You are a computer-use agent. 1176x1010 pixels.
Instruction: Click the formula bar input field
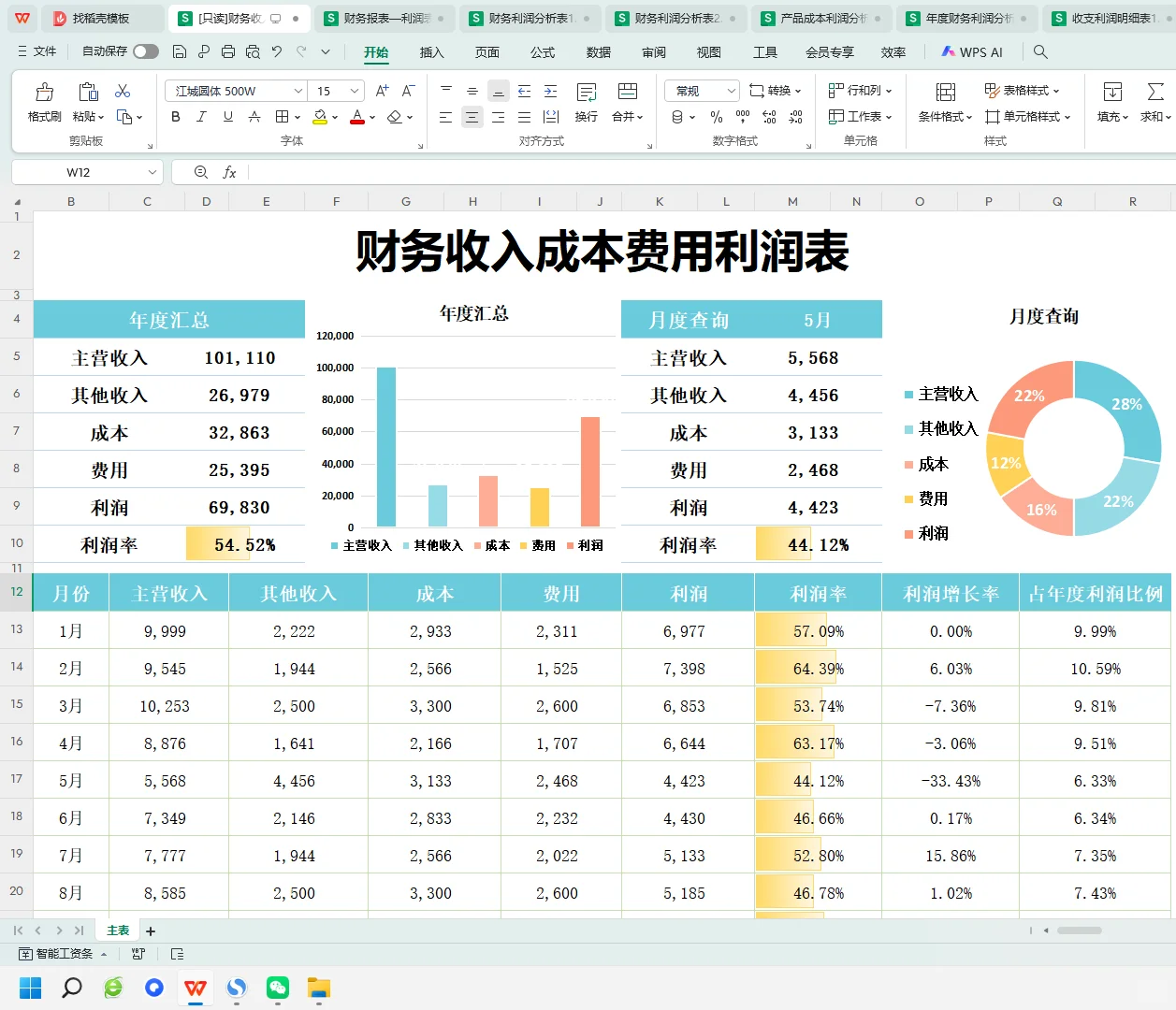pos(711,172)
